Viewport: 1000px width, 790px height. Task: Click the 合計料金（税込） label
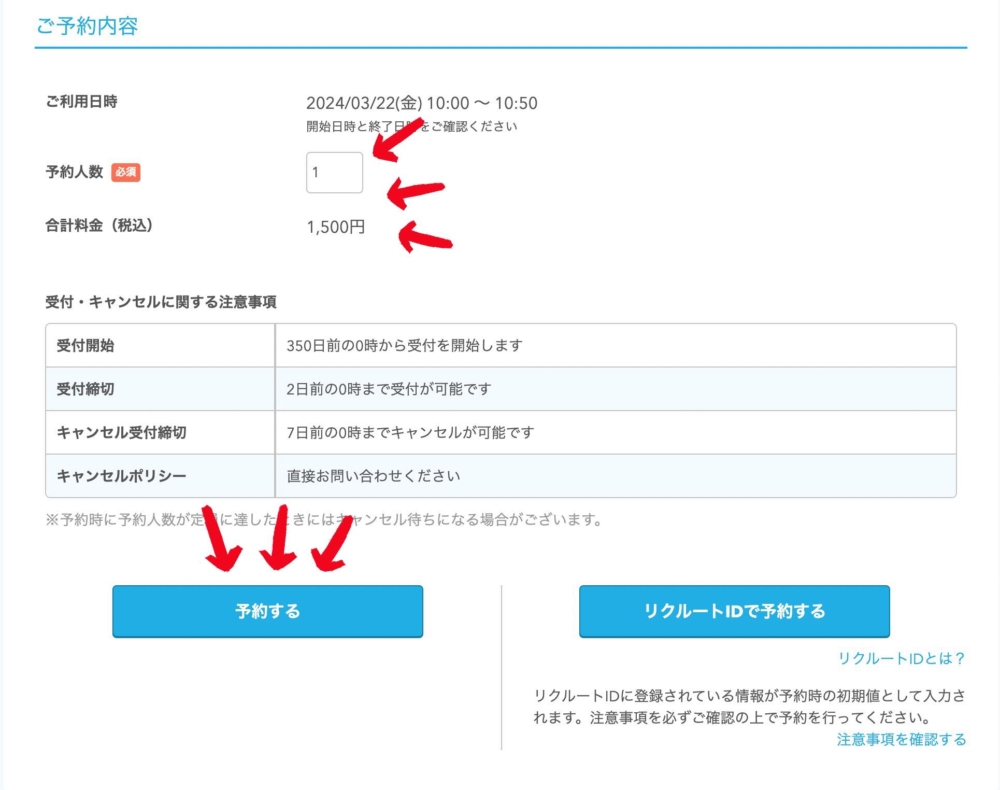(x=98, y=226)
